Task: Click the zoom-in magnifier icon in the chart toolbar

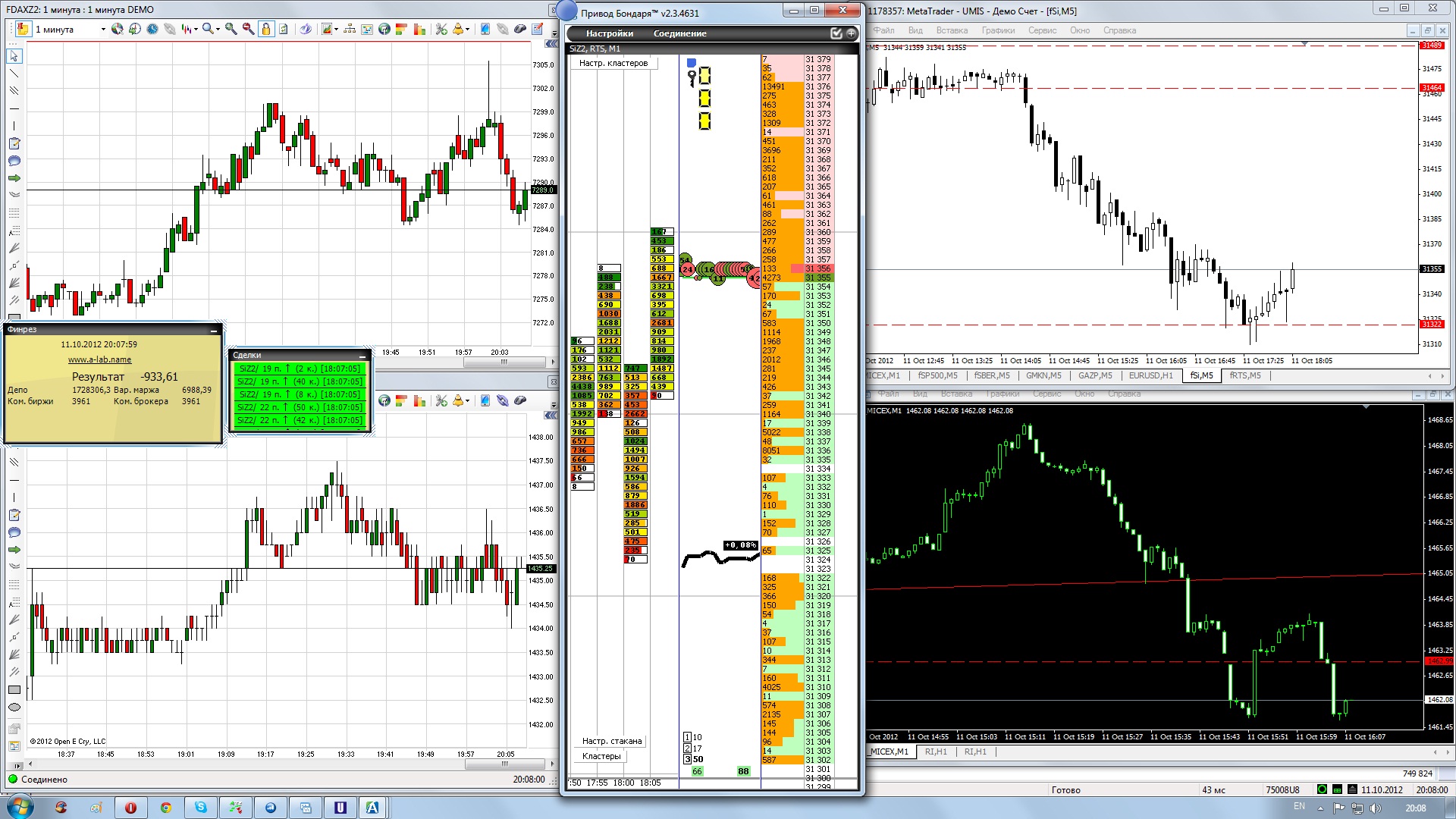Action: pyautogui.click(x=231, y=29)
